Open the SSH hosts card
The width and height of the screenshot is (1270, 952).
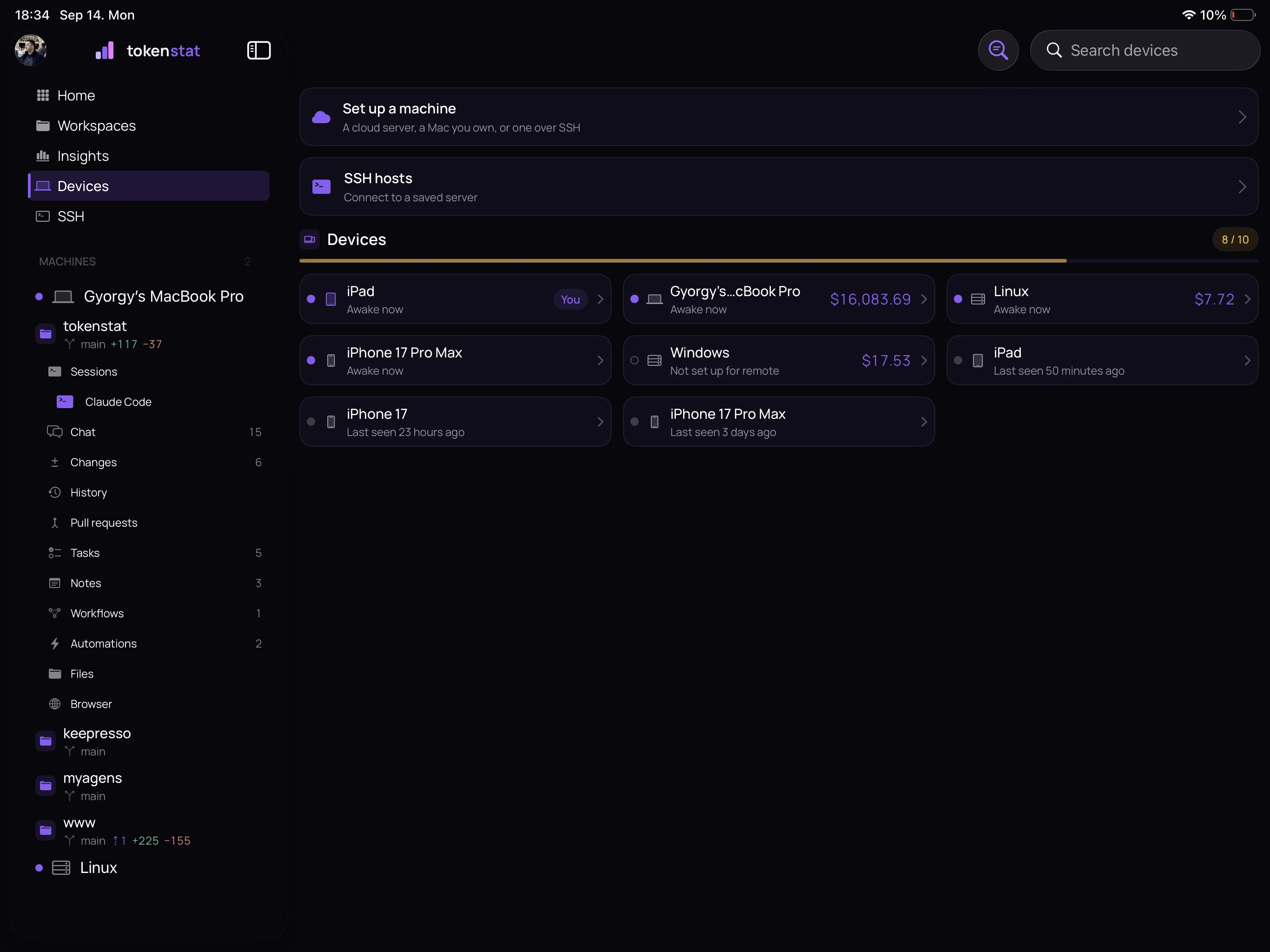(779, 186)
